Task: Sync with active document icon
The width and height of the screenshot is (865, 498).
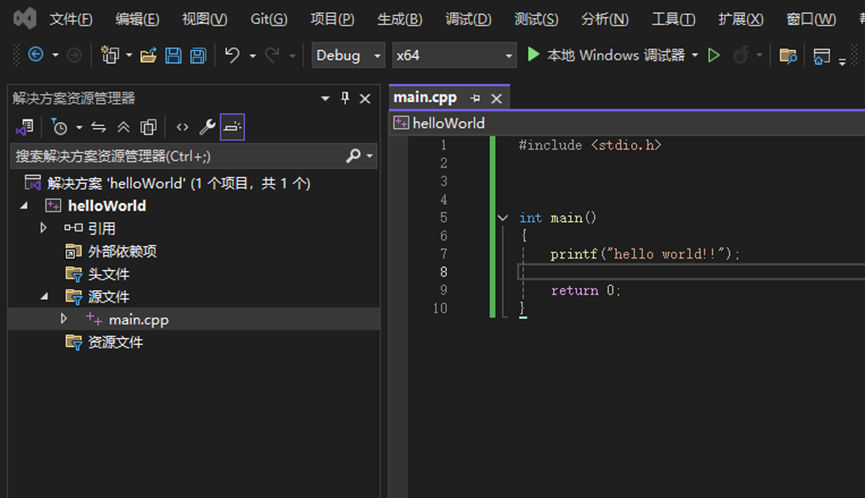Action: coord(99,127)
